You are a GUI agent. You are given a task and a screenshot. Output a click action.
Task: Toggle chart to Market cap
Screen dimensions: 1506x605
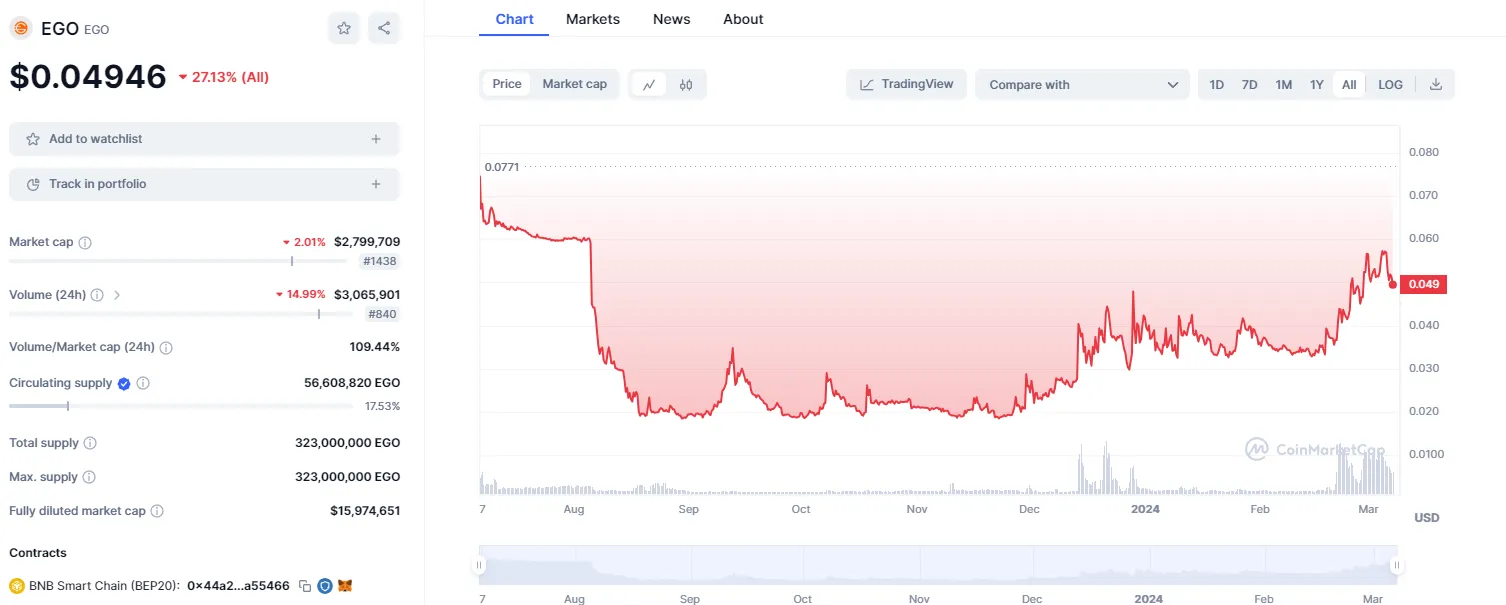[575, 84]
